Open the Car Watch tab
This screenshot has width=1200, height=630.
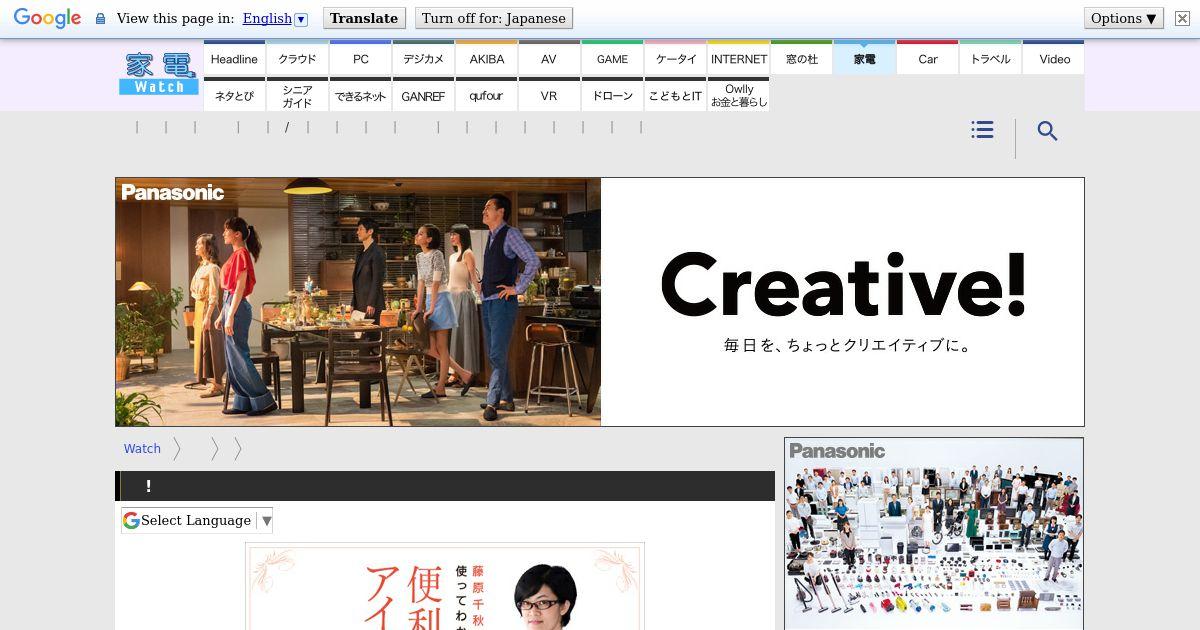pos(927,58)
